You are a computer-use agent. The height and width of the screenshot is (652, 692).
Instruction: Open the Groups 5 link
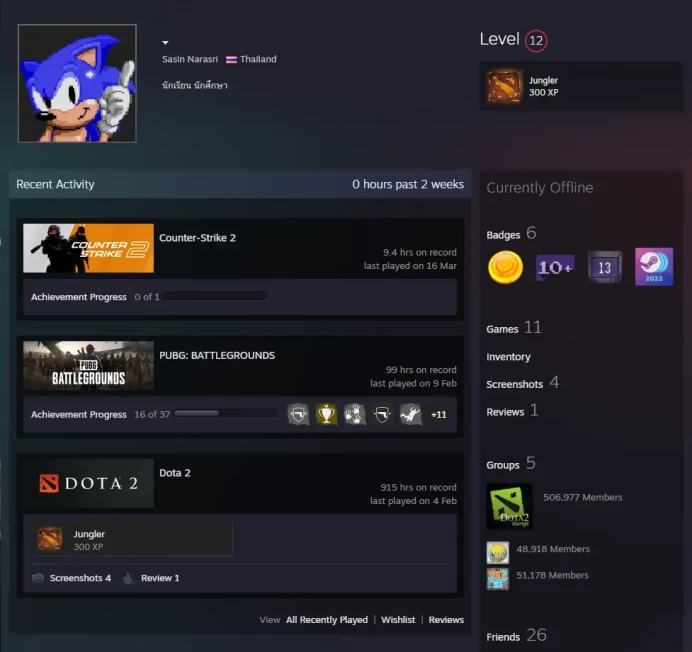511,464
